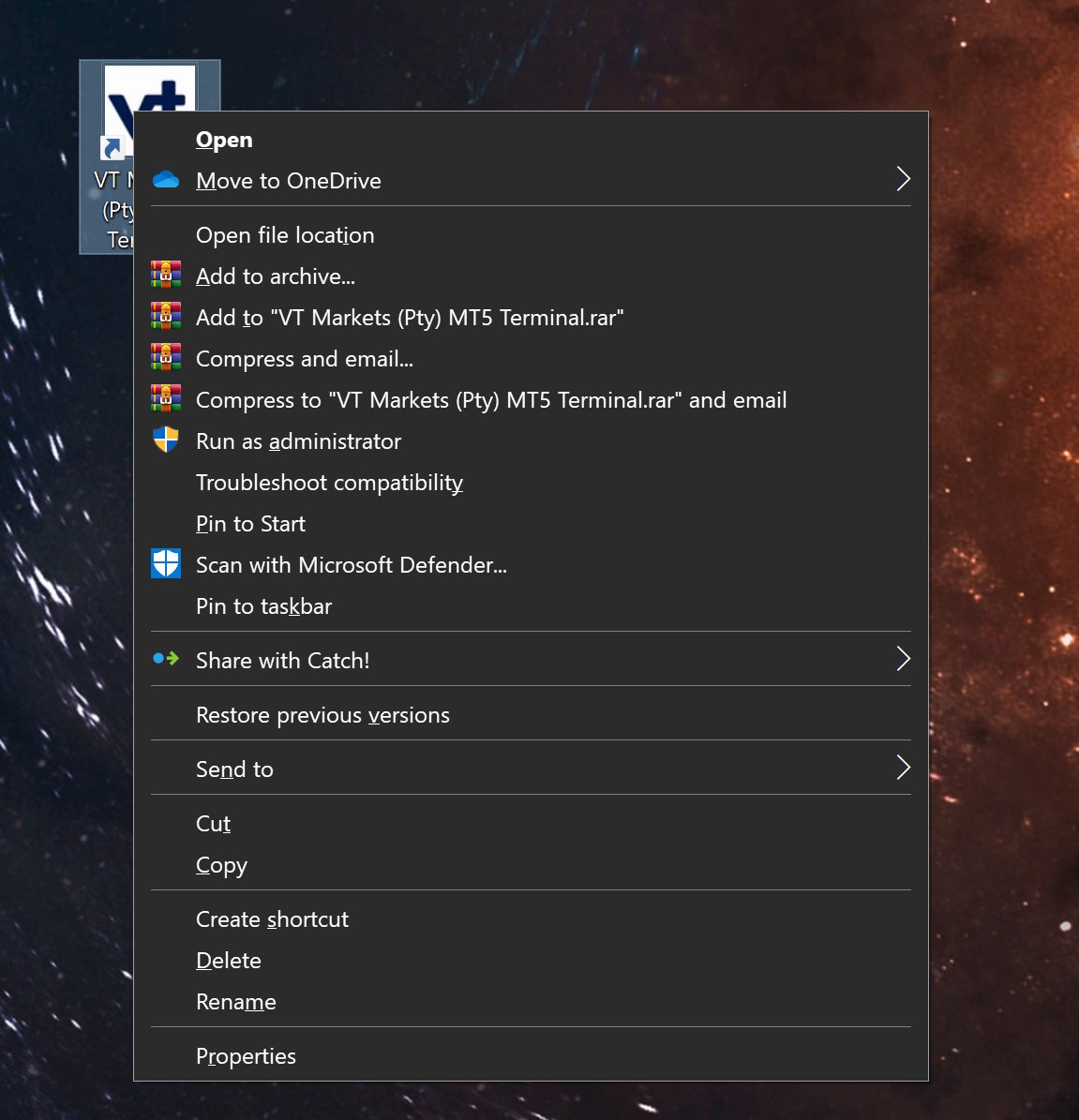Image resolution: width=1079 pixels, height=1120 pixels.
Task: Select Move to OneDrive
Action: 531,181
